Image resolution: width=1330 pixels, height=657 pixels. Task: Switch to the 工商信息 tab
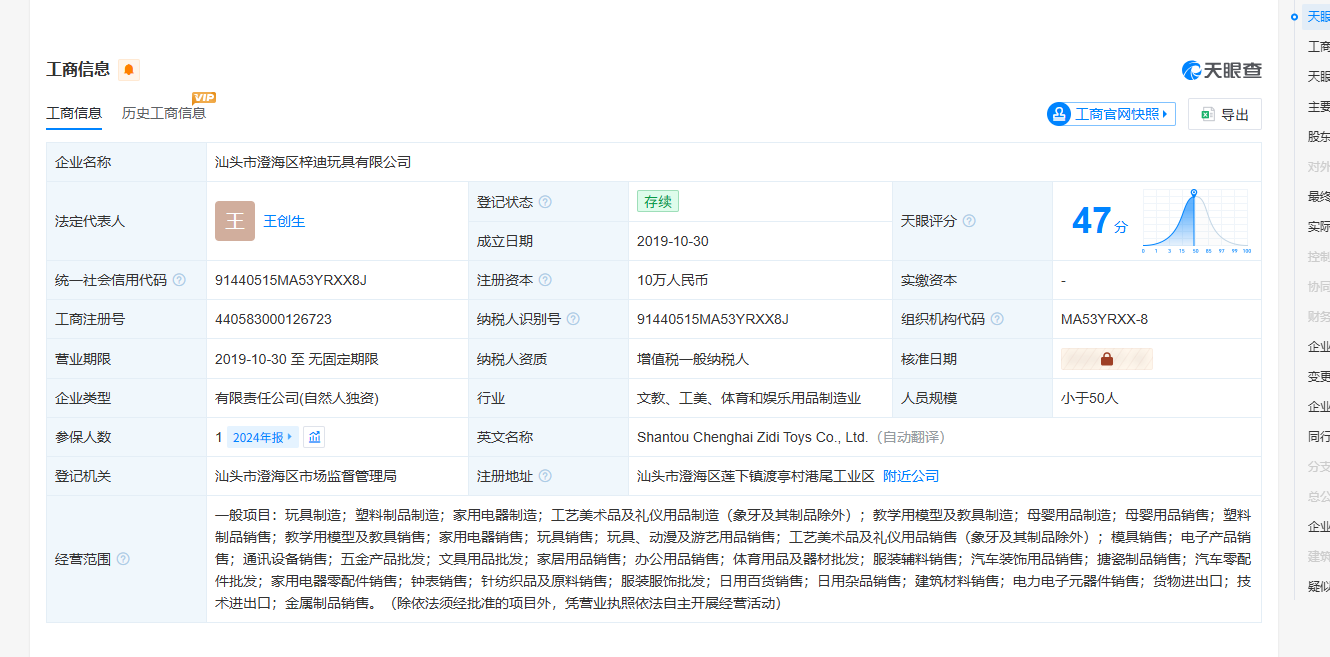coord(74,113)
